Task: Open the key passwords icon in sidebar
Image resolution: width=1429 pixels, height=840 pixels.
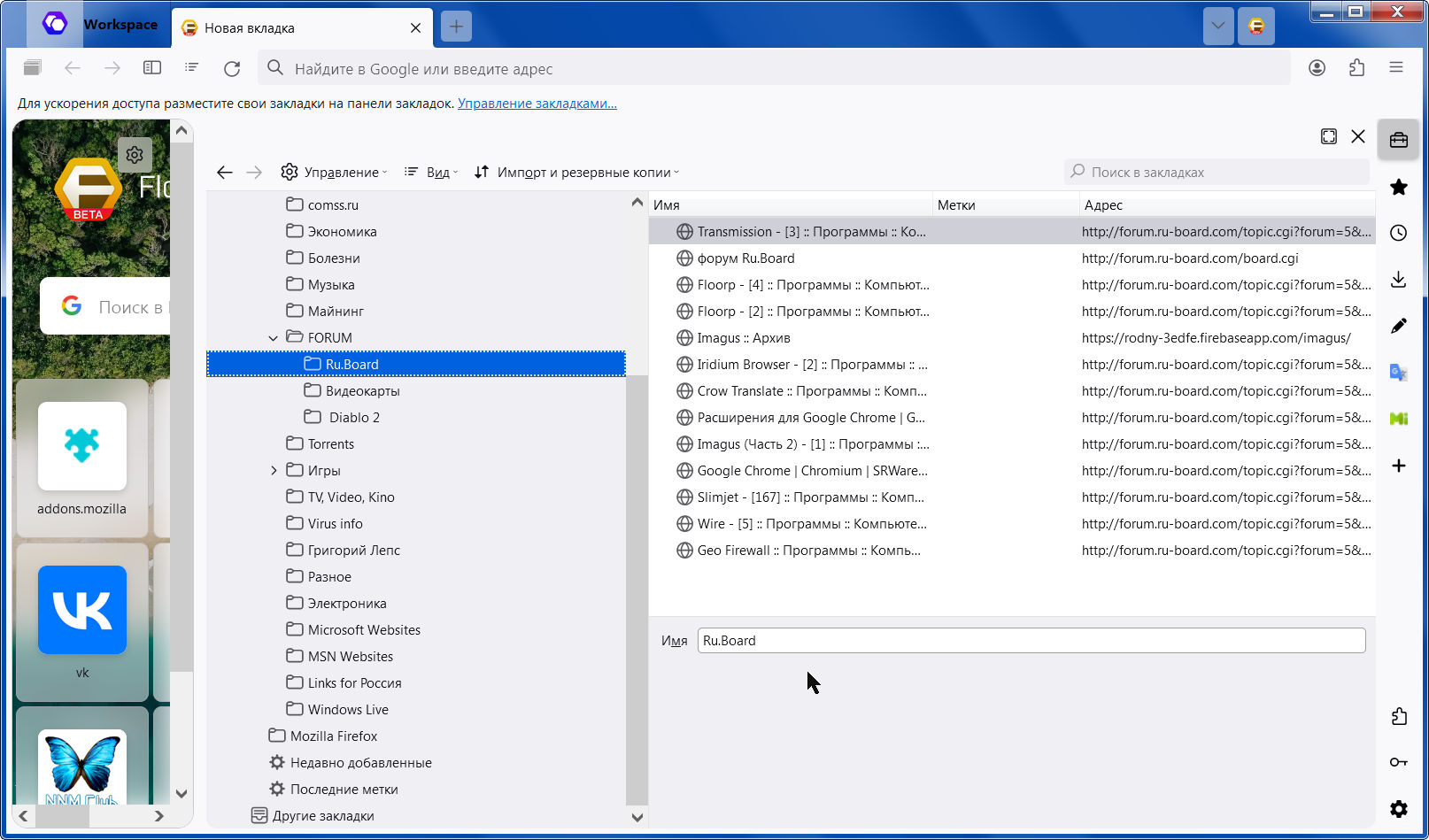Action: click(1399, 762)
